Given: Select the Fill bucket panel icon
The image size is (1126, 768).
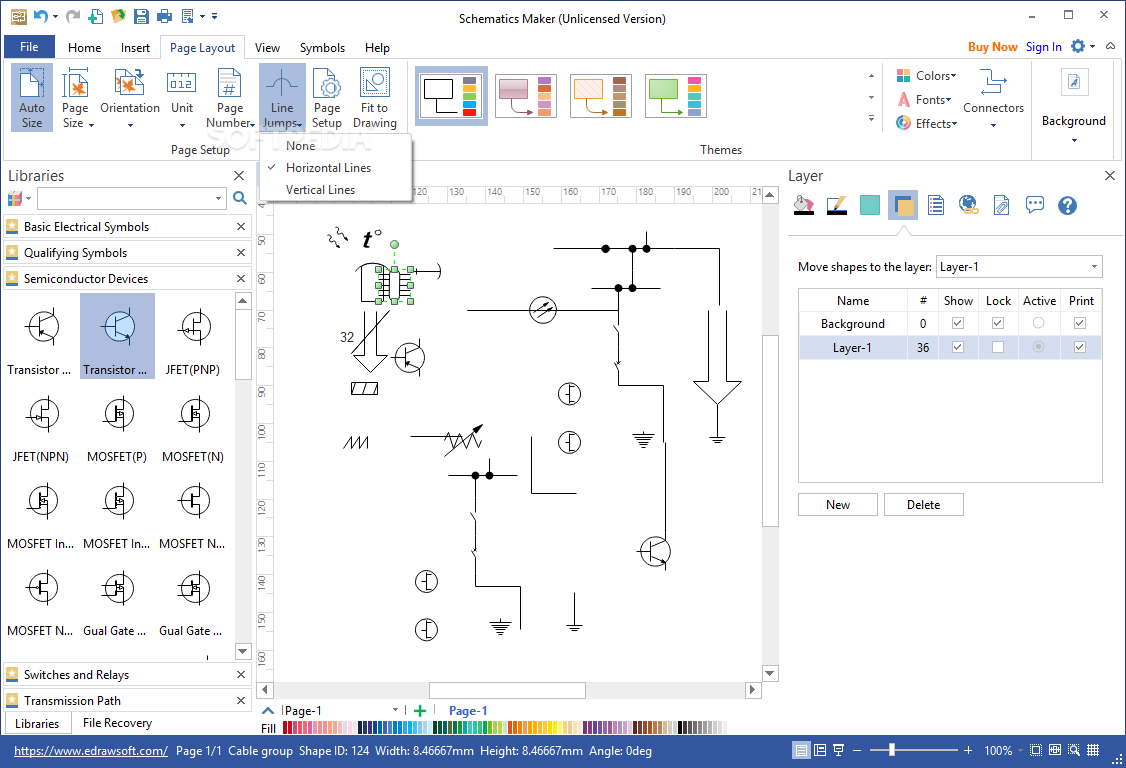Looking at the screenshot, I should point(804,205).
